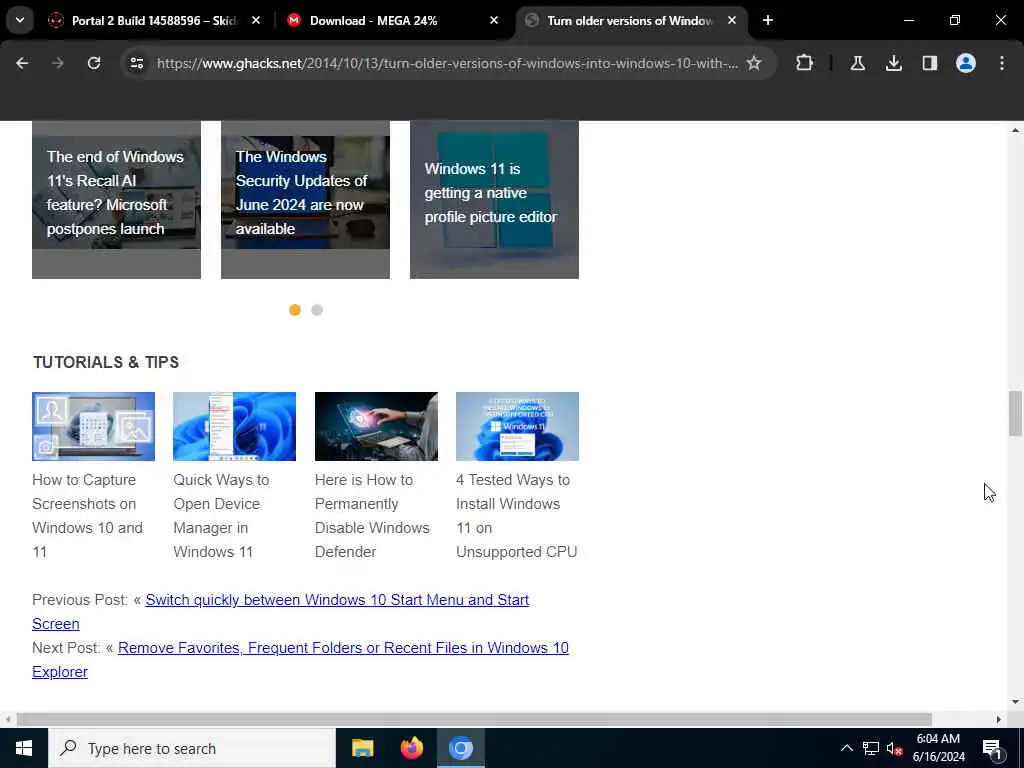The width and height of the screenshot is (1024, 768).
Task: Open the Unsupported CPU install thumbnail image
Action: coord(517,426)
